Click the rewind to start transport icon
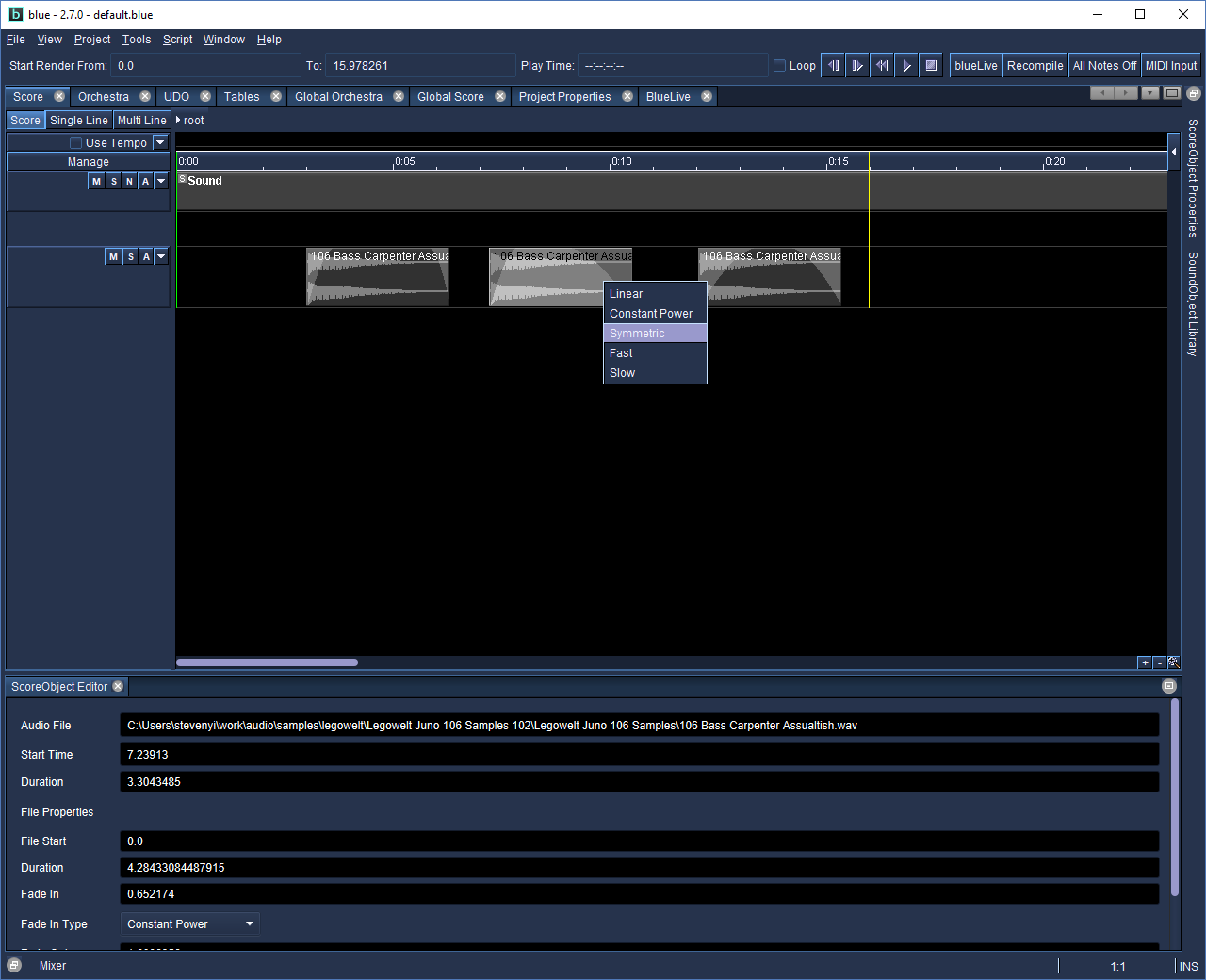The width and height of the screenshot is (1206, 980). pos(882,66)
